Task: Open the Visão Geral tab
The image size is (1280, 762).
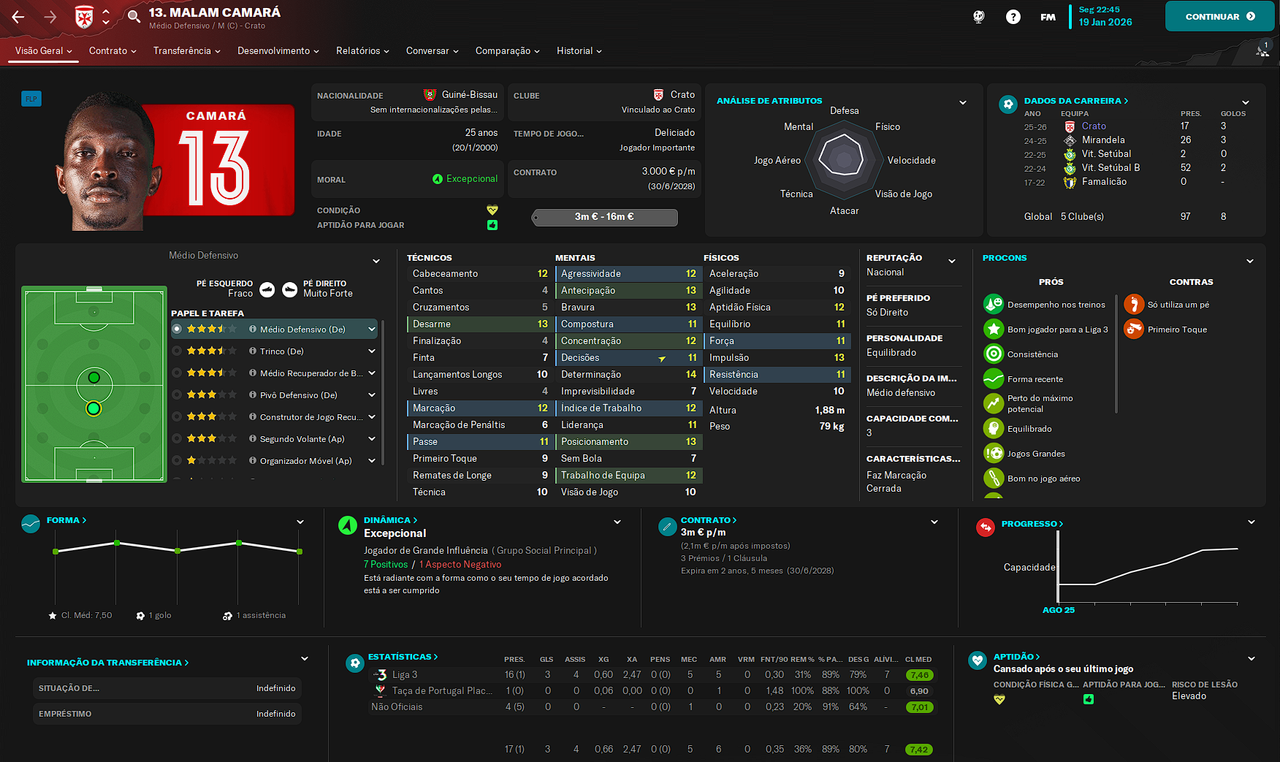Action: (x=43, y=51)
